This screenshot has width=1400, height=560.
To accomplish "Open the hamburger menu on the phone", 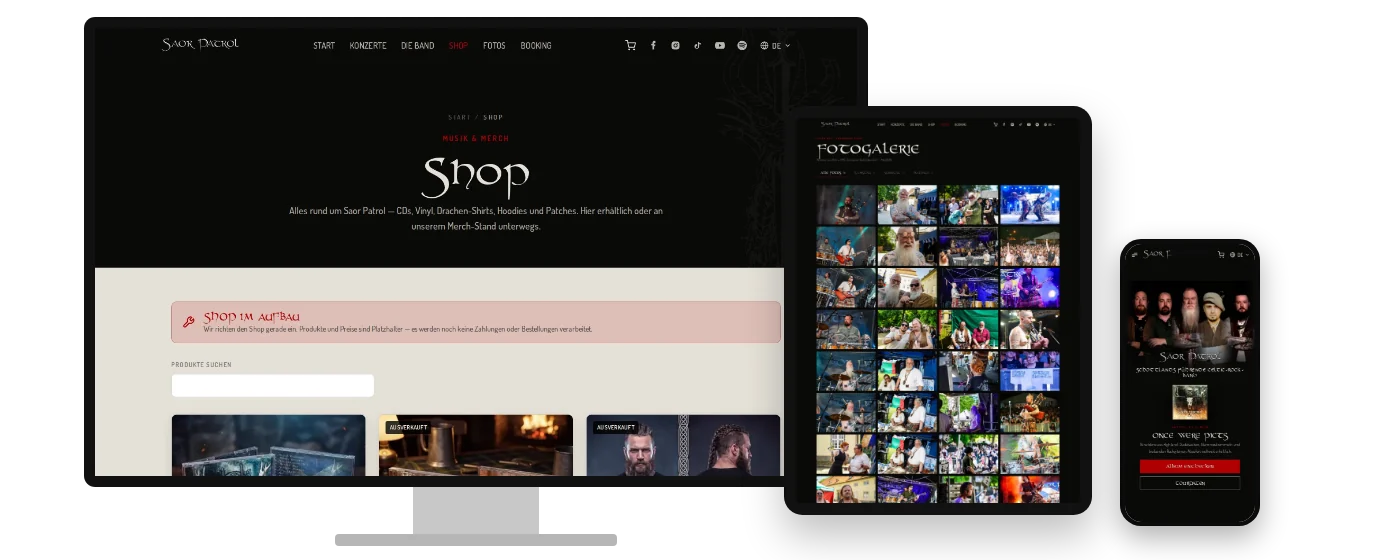I will 1135,254.
